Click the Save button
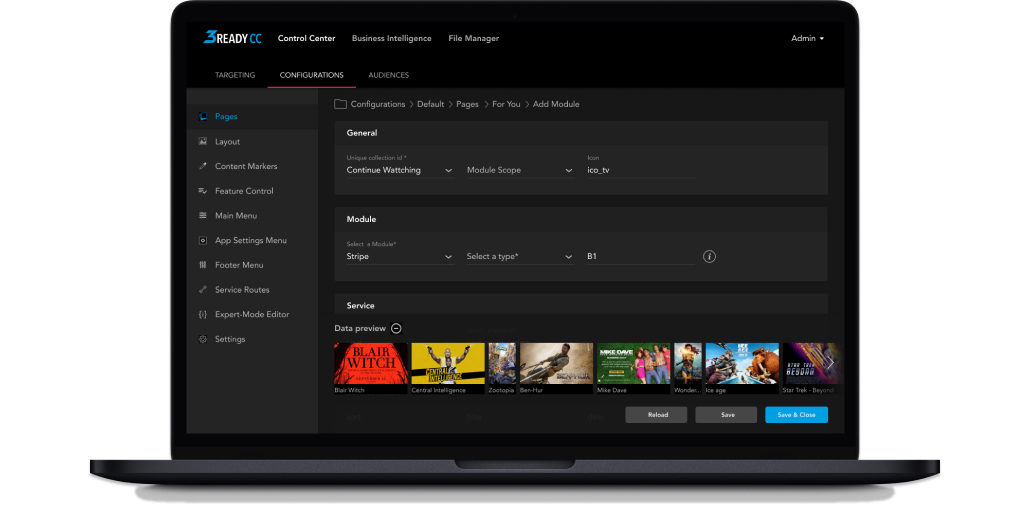 727,415
